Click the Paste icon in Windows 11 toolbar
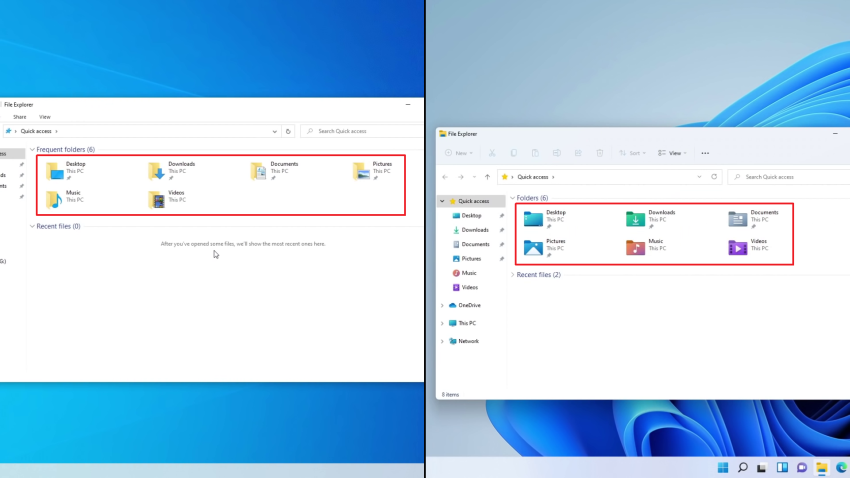 coord(535,153)
